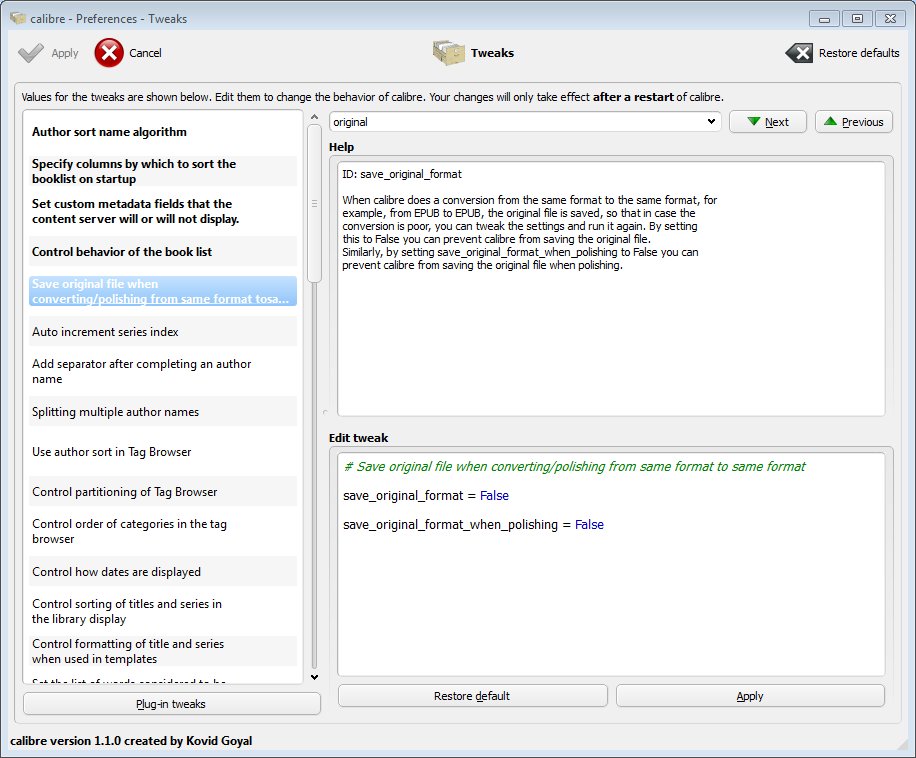Image resolution: width=916 pixels, height=758 pixels.
Task: Select 'Control order of categories in the tag browser'
Action: (163, 531)
